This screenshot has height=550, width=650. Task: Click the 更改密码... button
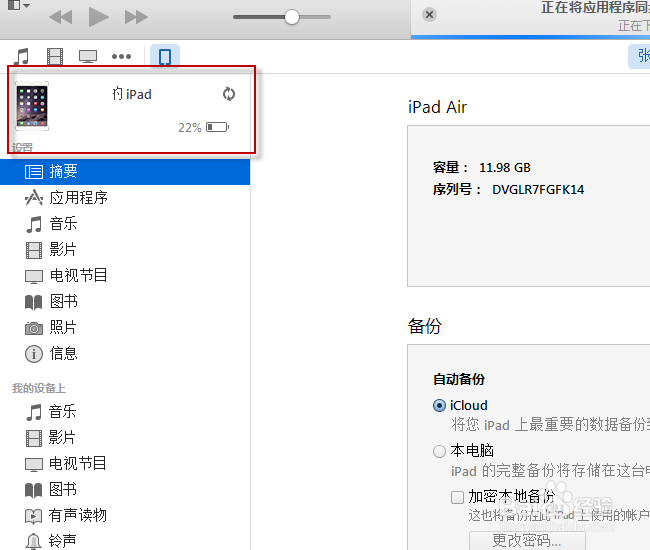coord(527,540)
